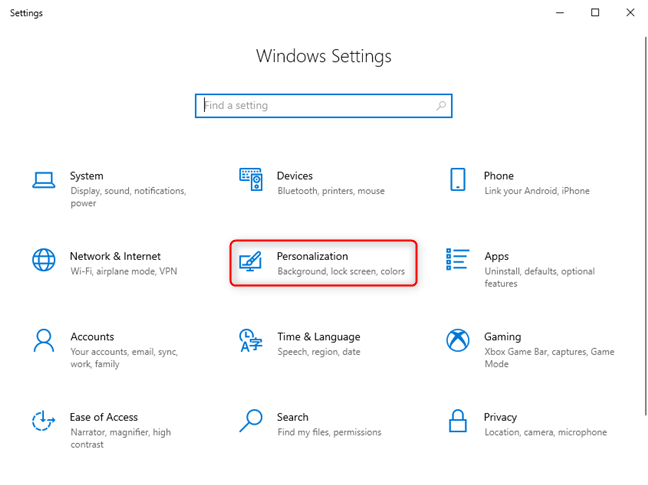Minimize the Settings window

560,12
